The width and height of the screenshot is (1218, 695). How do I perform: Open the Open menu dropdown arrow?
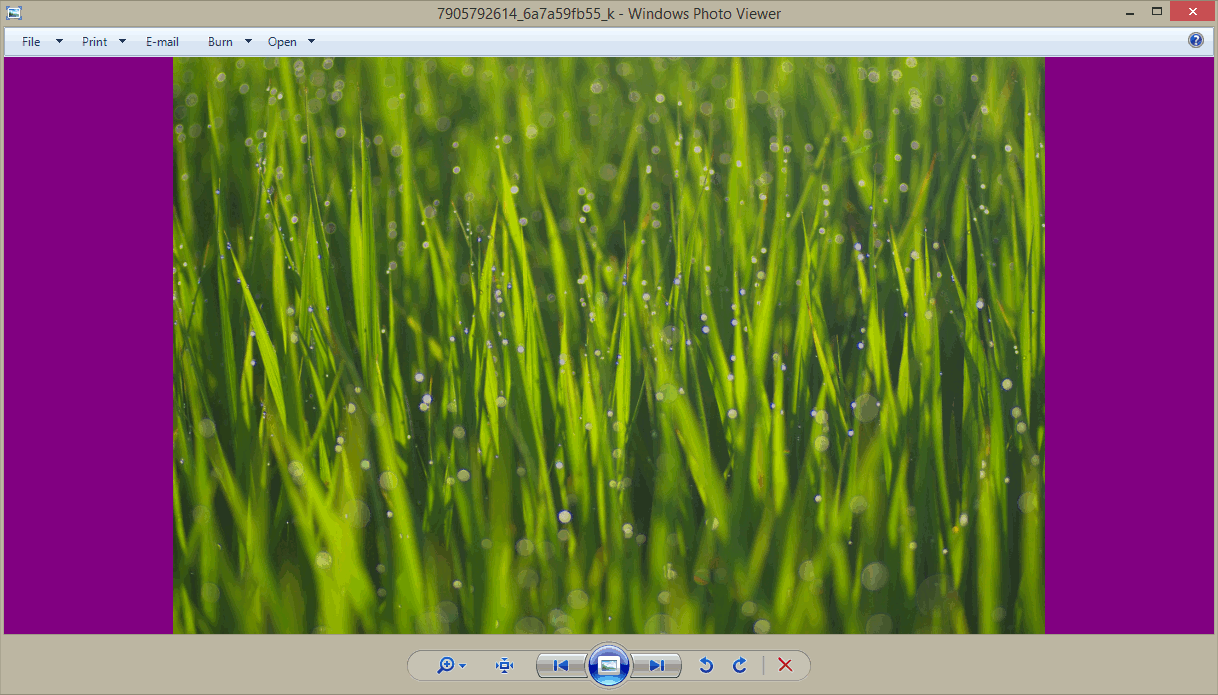[x=310, y=42]
